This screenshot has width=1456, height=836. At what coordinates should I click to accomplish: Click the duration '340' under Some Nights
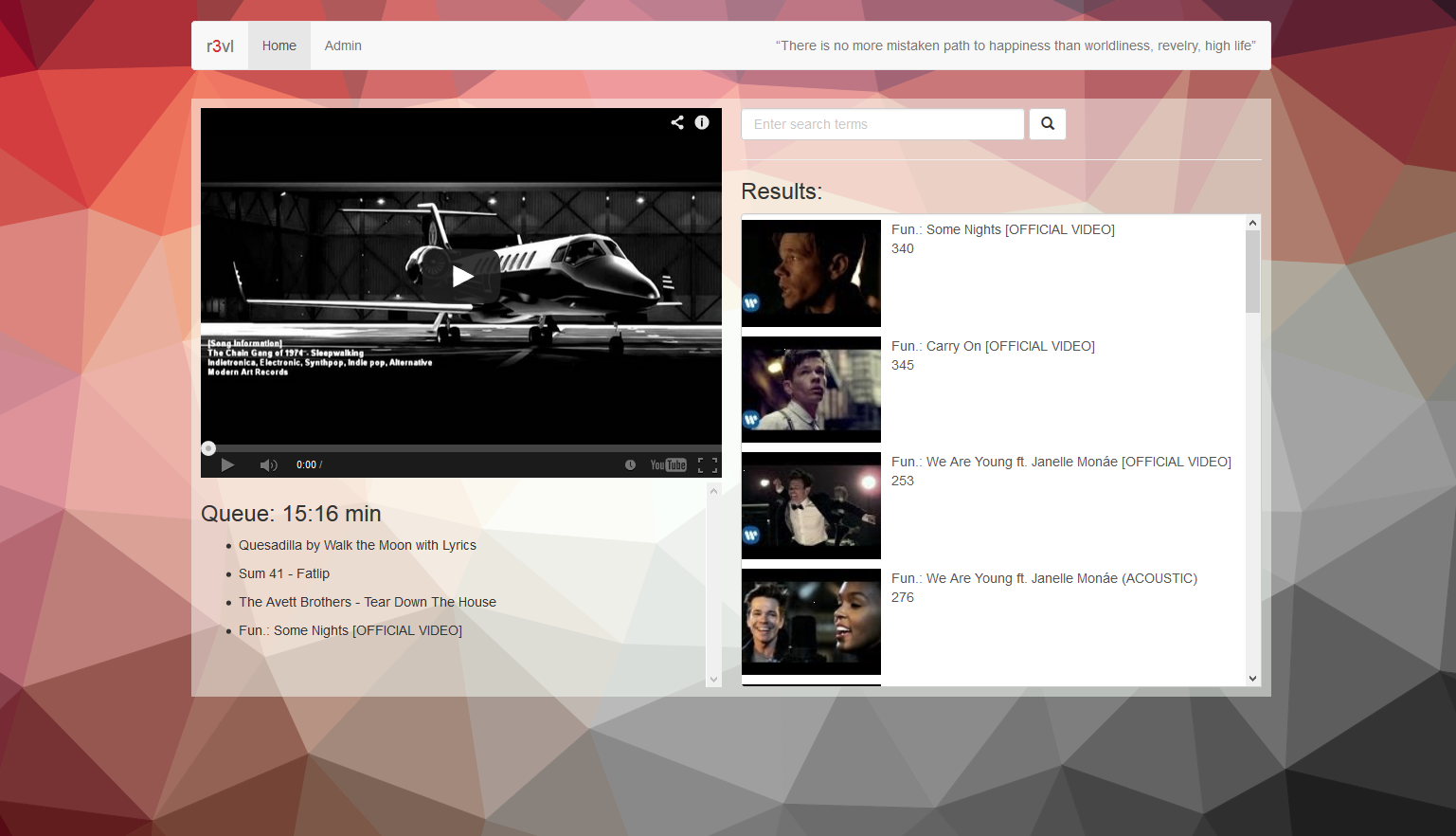click(903, 248)
